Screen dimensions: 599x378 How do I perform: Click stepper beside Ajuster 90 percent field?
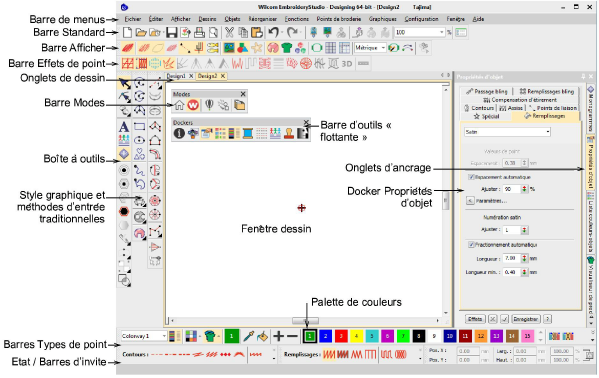pos(524,189)
